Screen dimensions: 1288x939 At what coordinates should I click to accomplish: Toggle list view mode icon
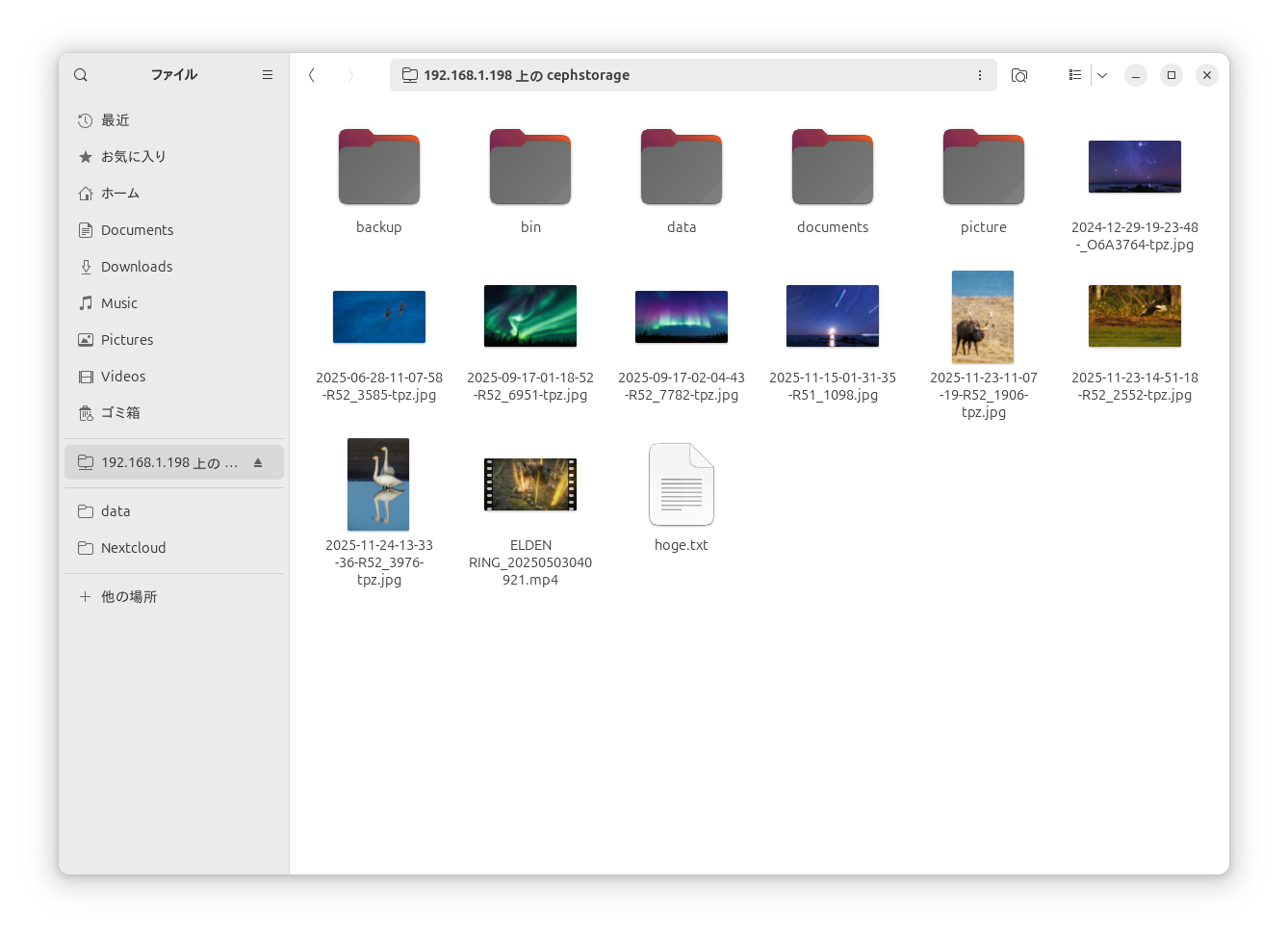[1075, 75]
